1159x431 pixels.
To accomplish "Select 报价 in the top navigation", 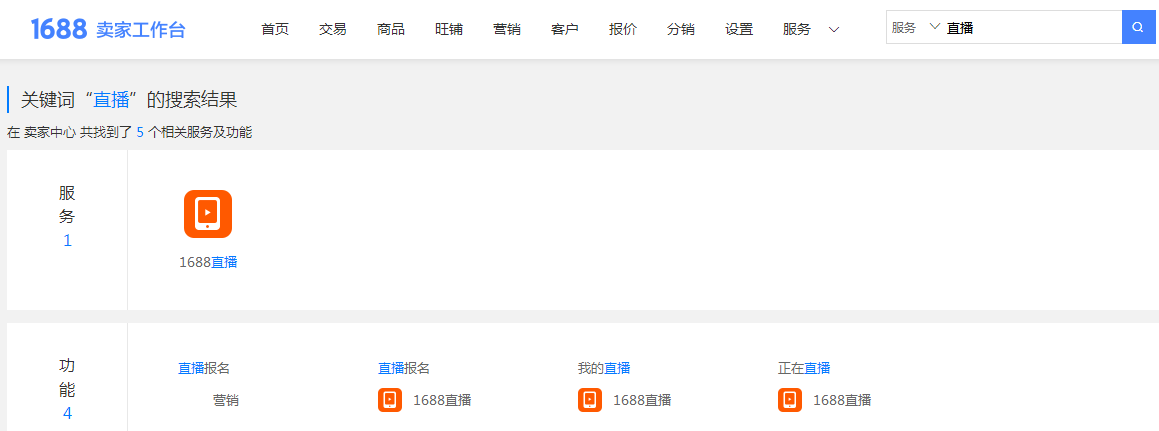I will click(623, 29).
